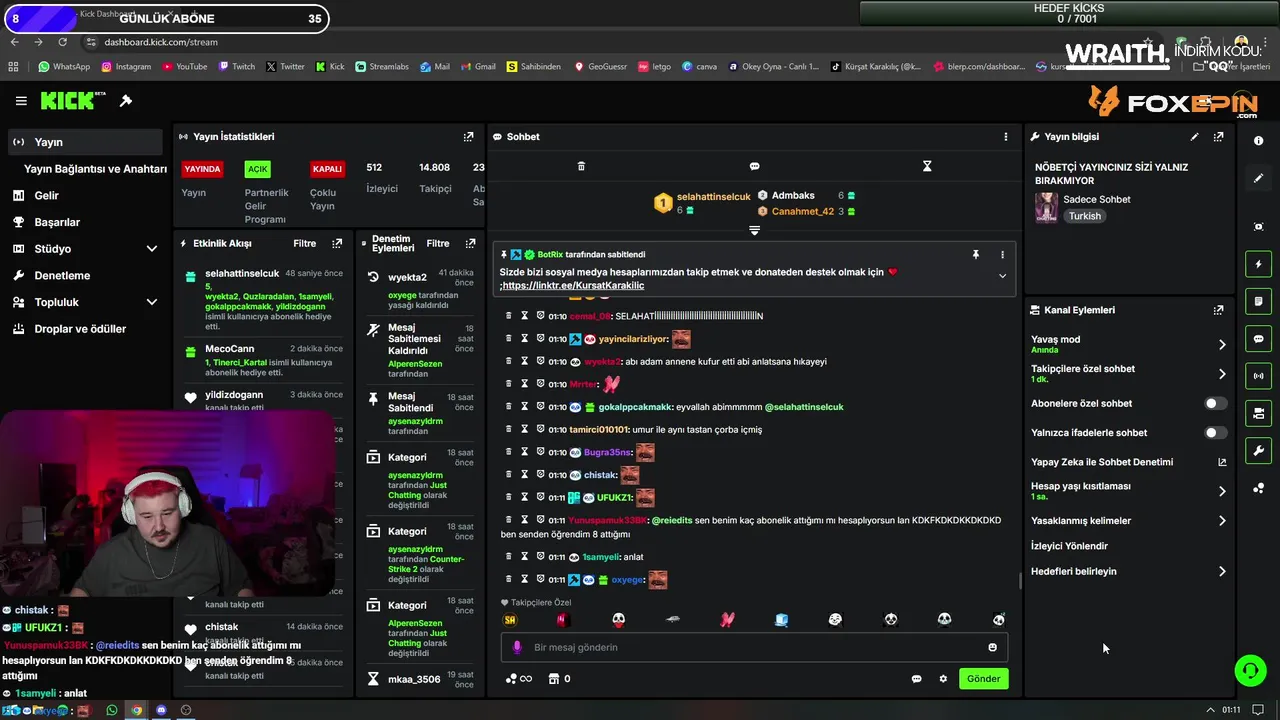
Task: Click the hourglass icon in chat toolbar
Action: click(927, 166)
